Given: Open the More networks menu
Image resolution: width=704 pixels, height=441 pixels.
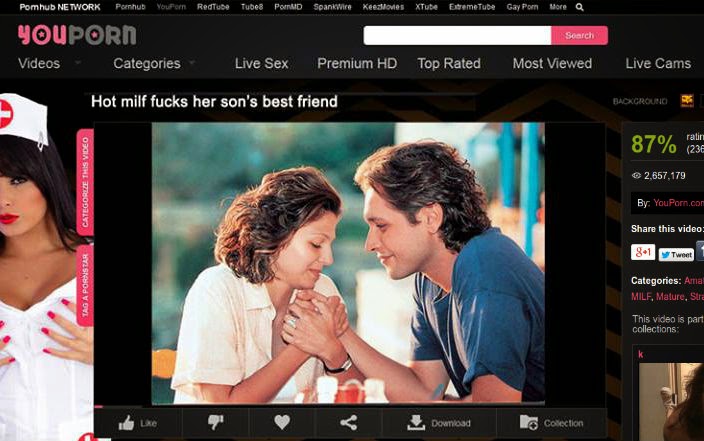Looking at the screenshot, I should tap(558, 7).
